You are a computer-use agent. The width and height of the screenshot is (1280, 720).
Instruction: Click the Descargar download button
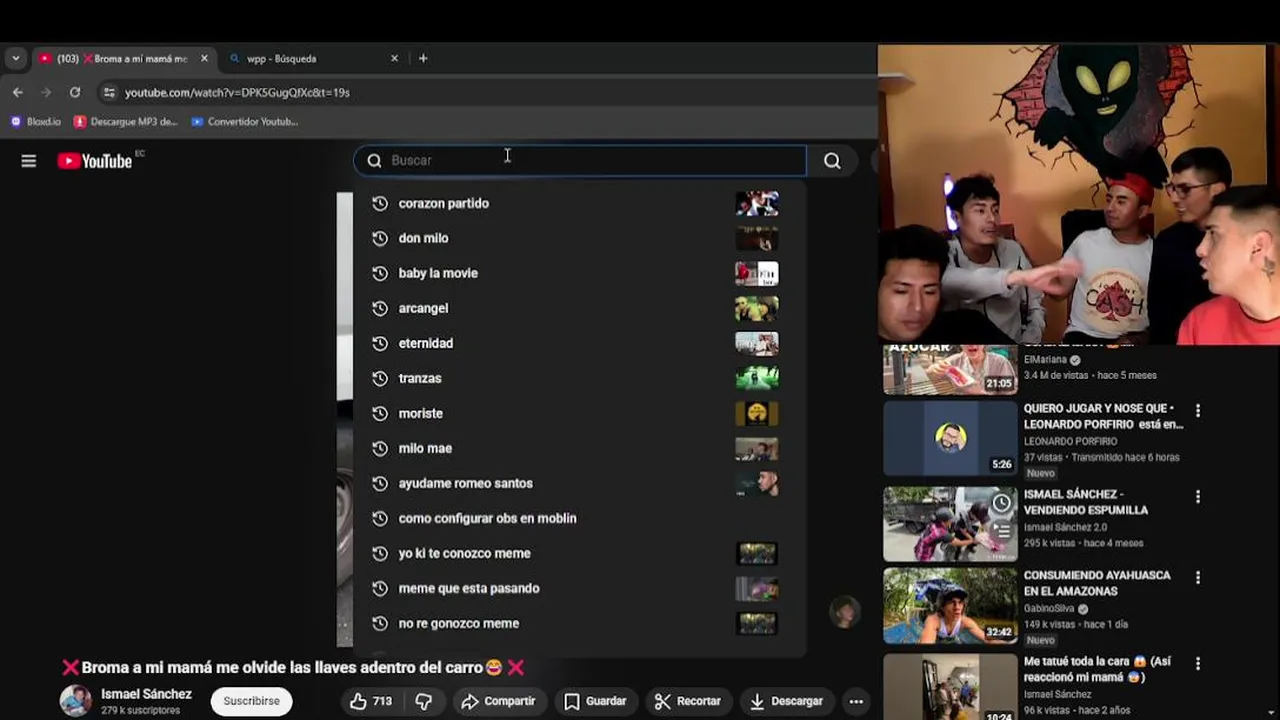[786, 701]
